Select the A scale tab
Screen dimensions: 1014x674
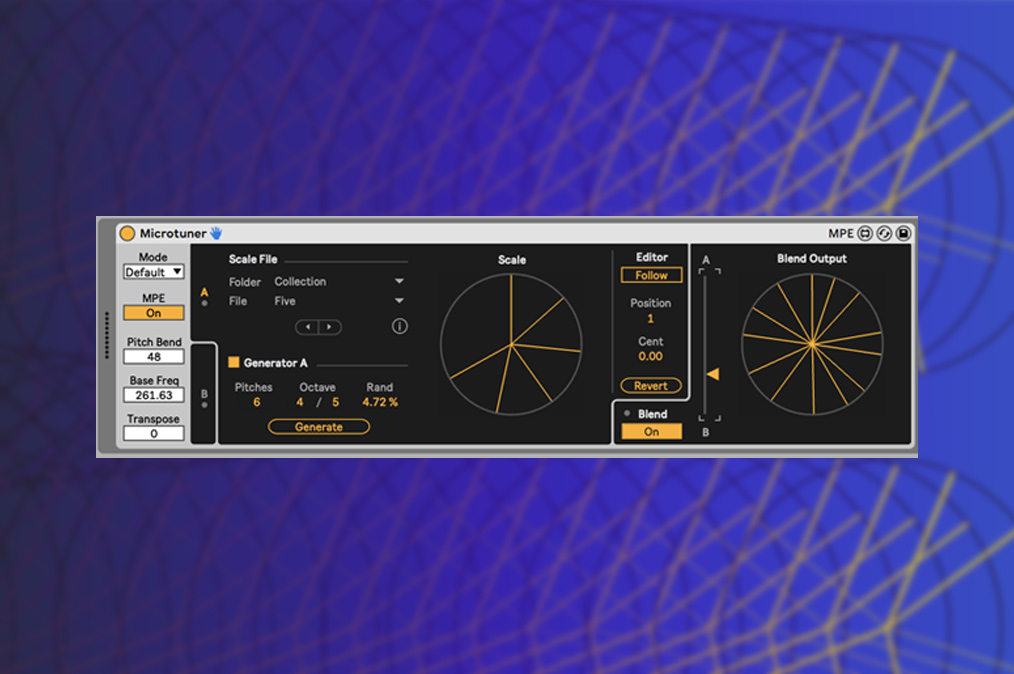[204, 293]
